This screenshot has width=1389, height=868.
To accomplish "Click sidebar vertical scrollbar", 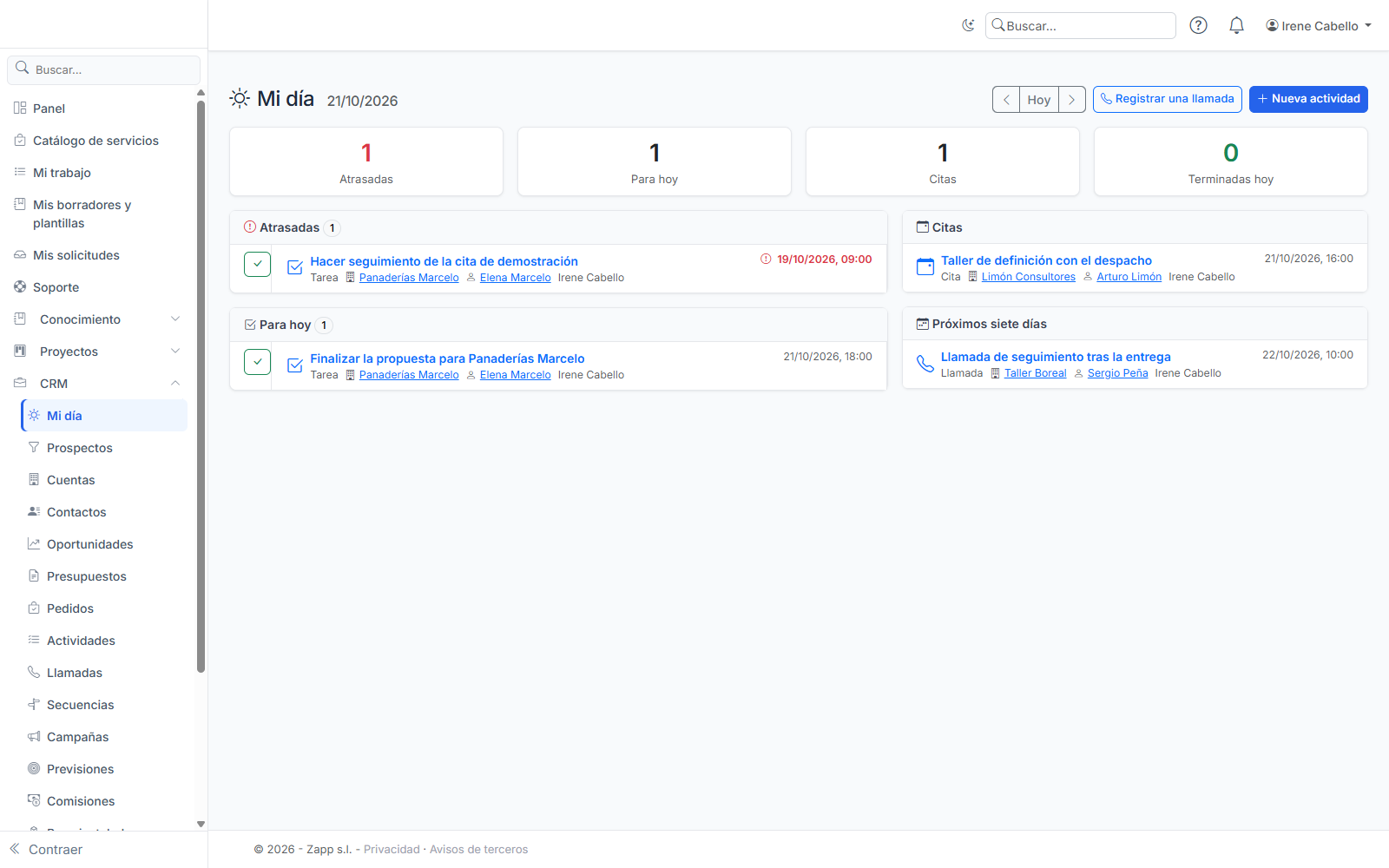I will pyautogui.click(x=201, y=386).
